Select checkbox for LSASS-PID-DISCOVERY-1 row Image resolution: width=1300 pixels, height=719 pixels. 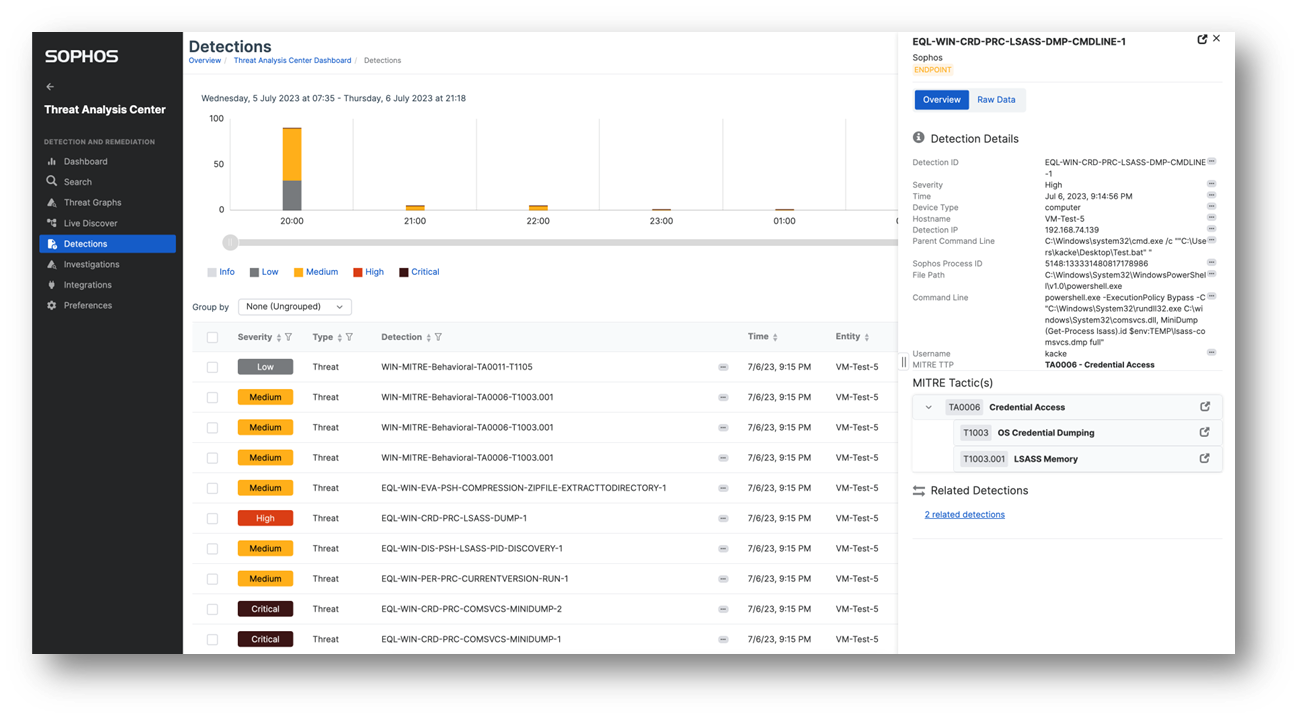point(212,548)
